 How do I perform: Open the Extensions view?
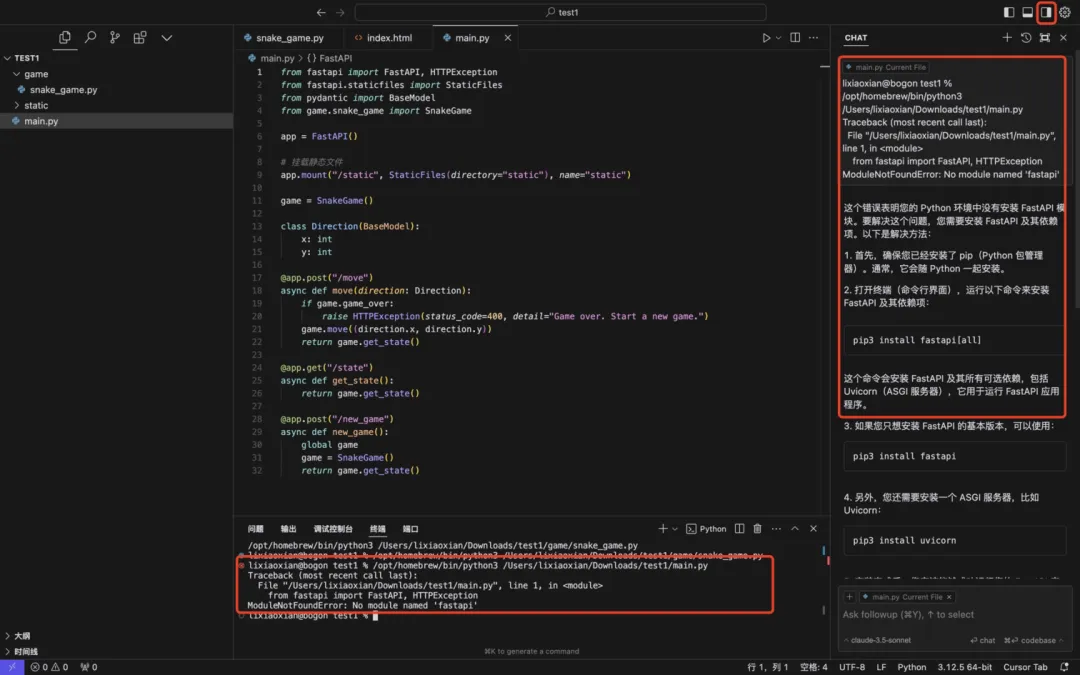pos(140,38)
